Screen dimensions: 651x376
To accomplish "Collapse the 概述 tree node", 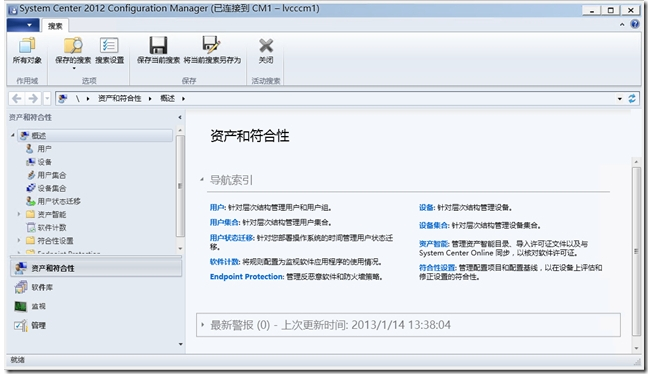I will tap(13, 135).
